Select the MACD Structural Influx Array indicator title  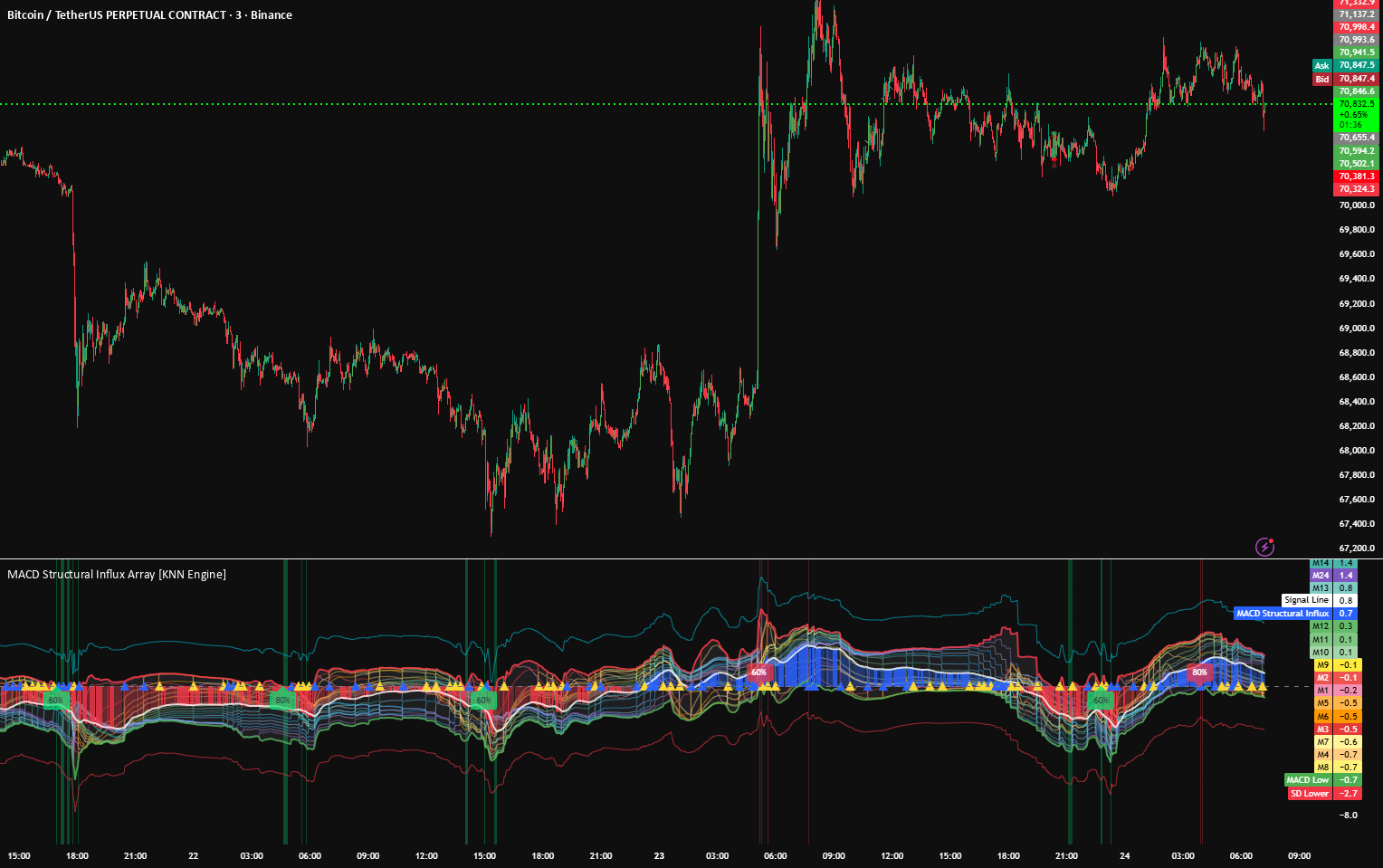(x=117, y=574)
